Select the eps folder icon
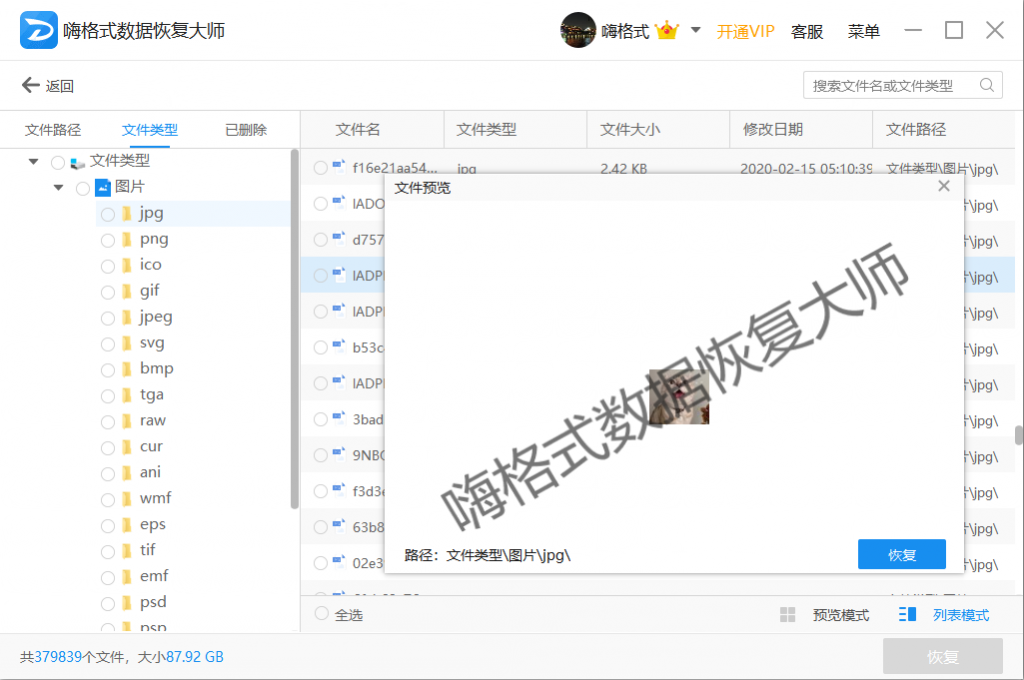The width and height of the screenshot is (1024, 680). (x=127, y=525)
